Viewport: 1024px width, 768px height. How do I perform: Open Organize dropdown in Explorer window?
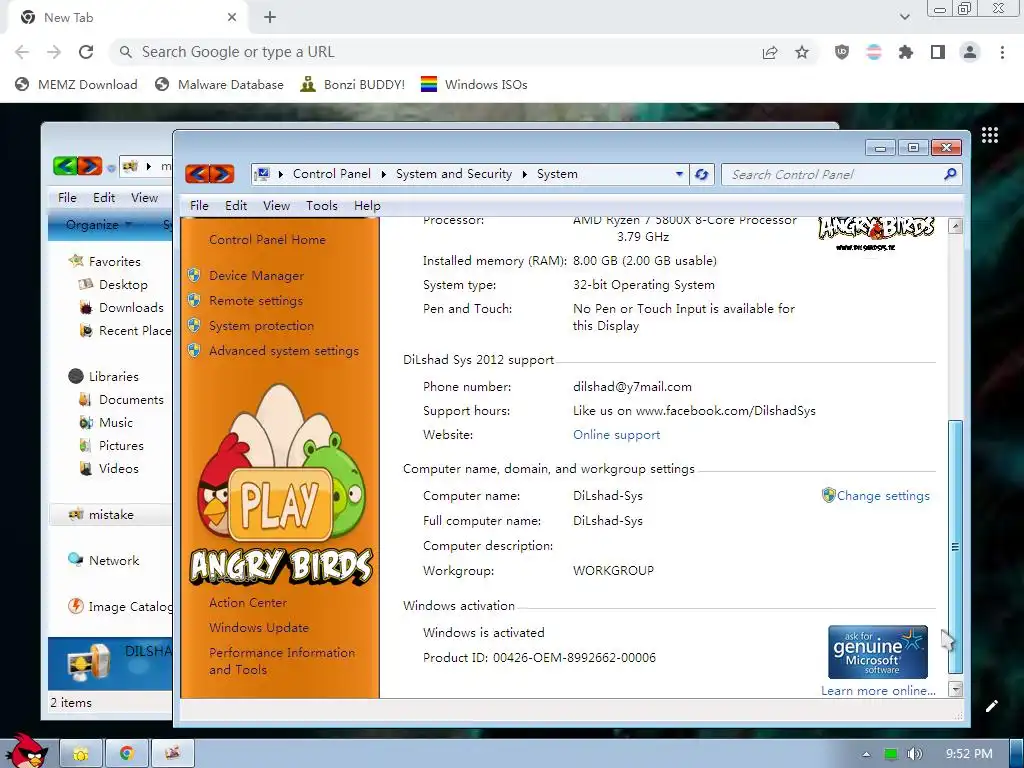[x=99, y=225]
